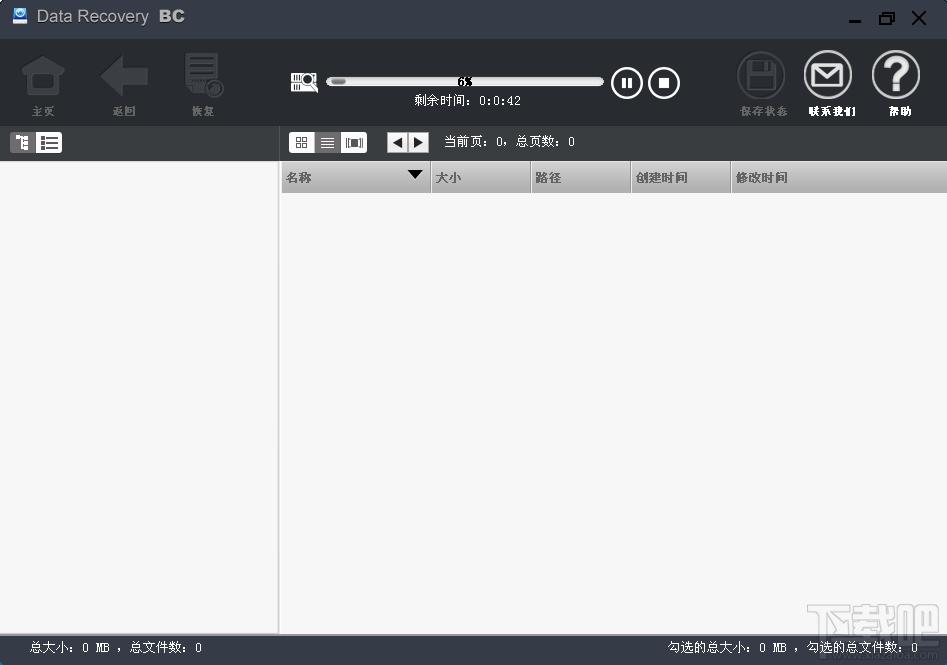Switch left panel to tree view
947x665 pixels.
pyautogui.click(x=21, y=143)
